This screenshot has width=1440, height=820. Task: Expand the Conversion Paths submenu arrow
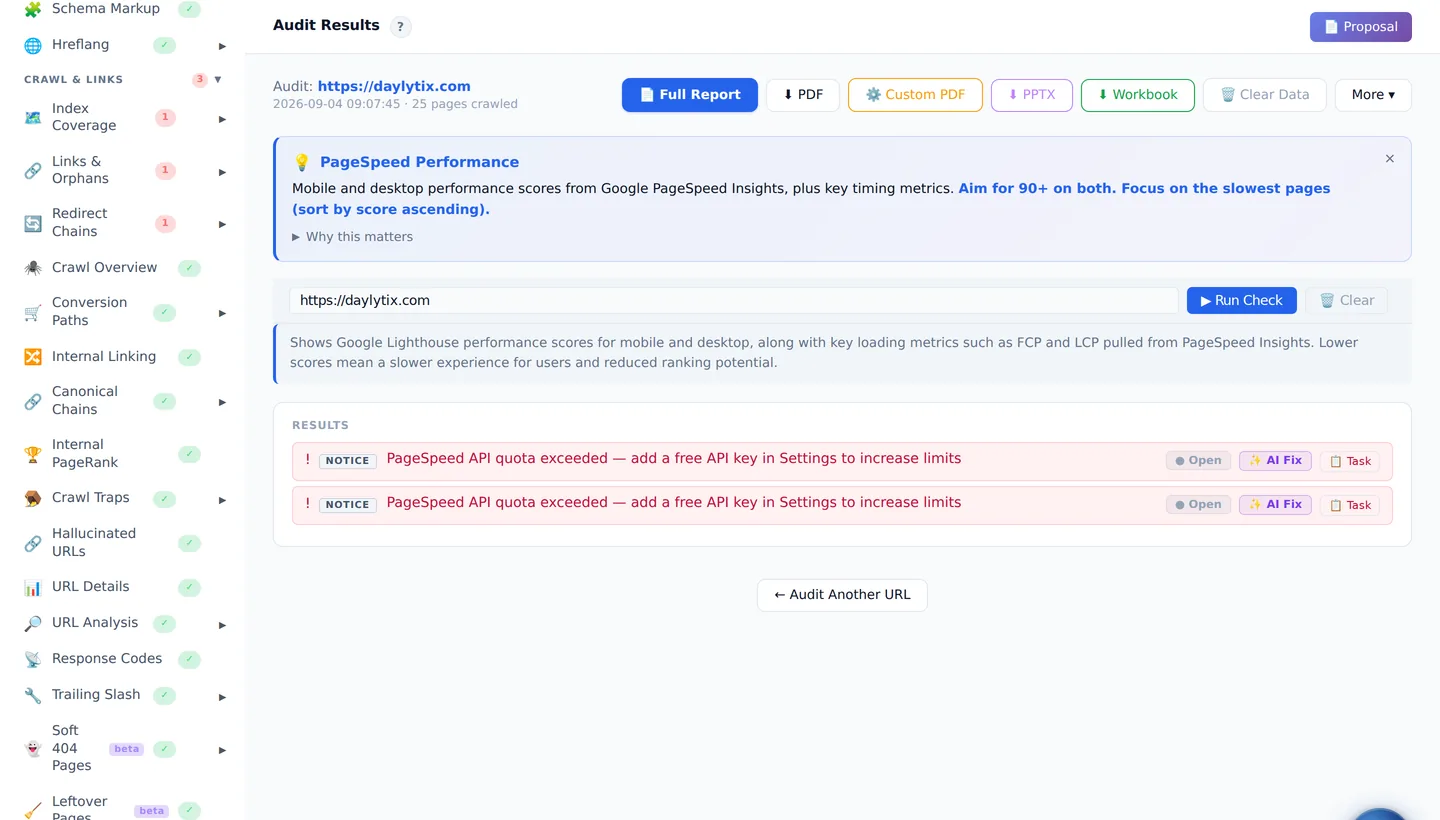click(222, 313)
